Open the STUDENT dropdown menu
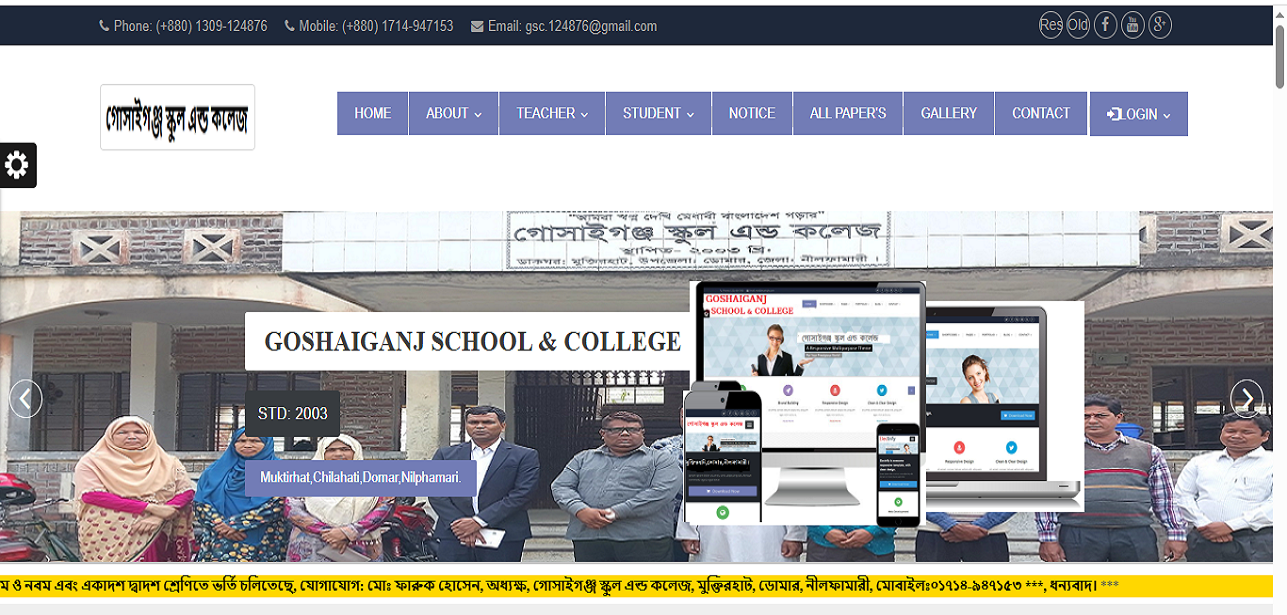 coord(658,114)
